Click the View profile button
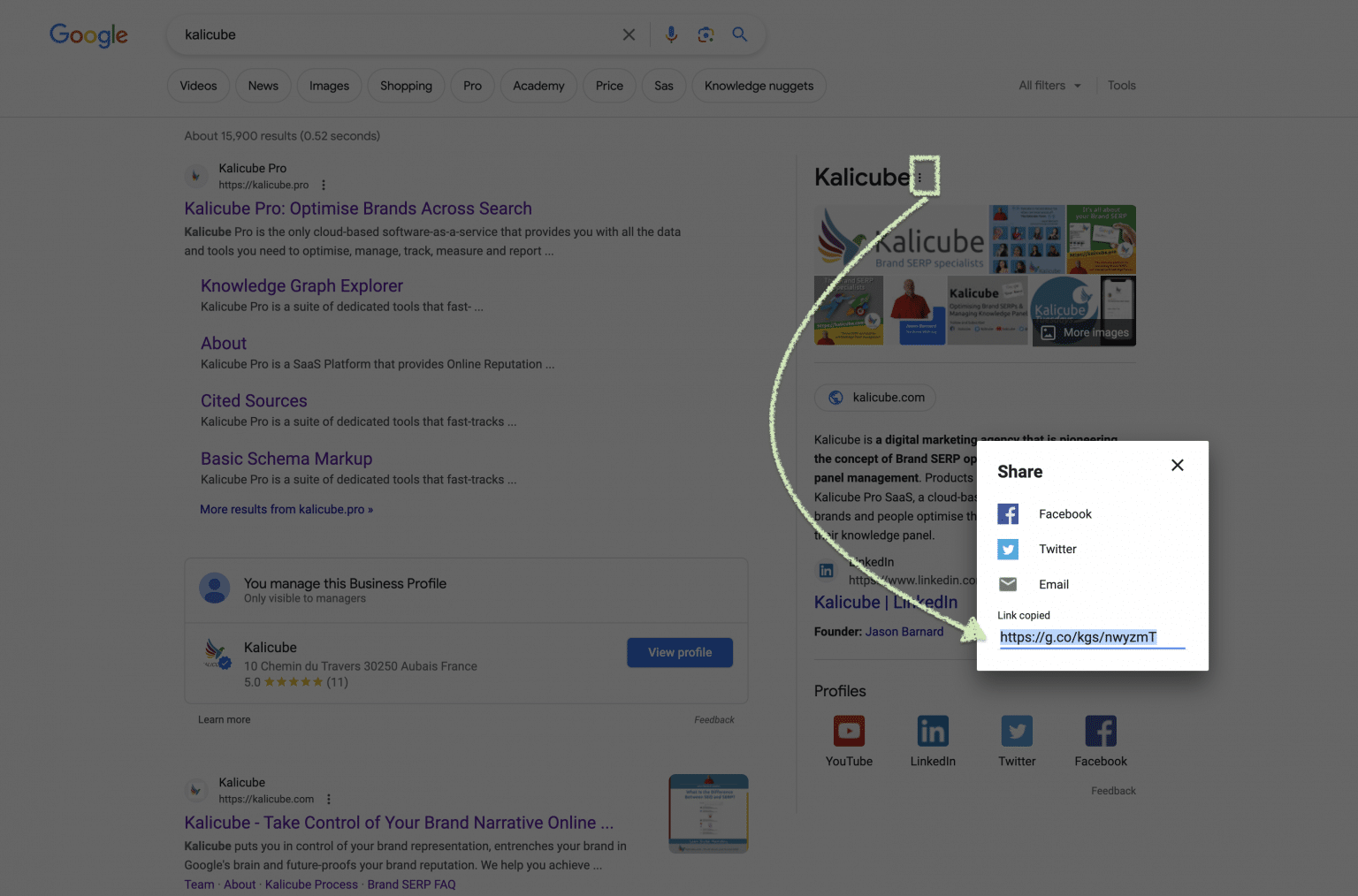This screenshot has width=1358, height=896. [x=679, y=652]
